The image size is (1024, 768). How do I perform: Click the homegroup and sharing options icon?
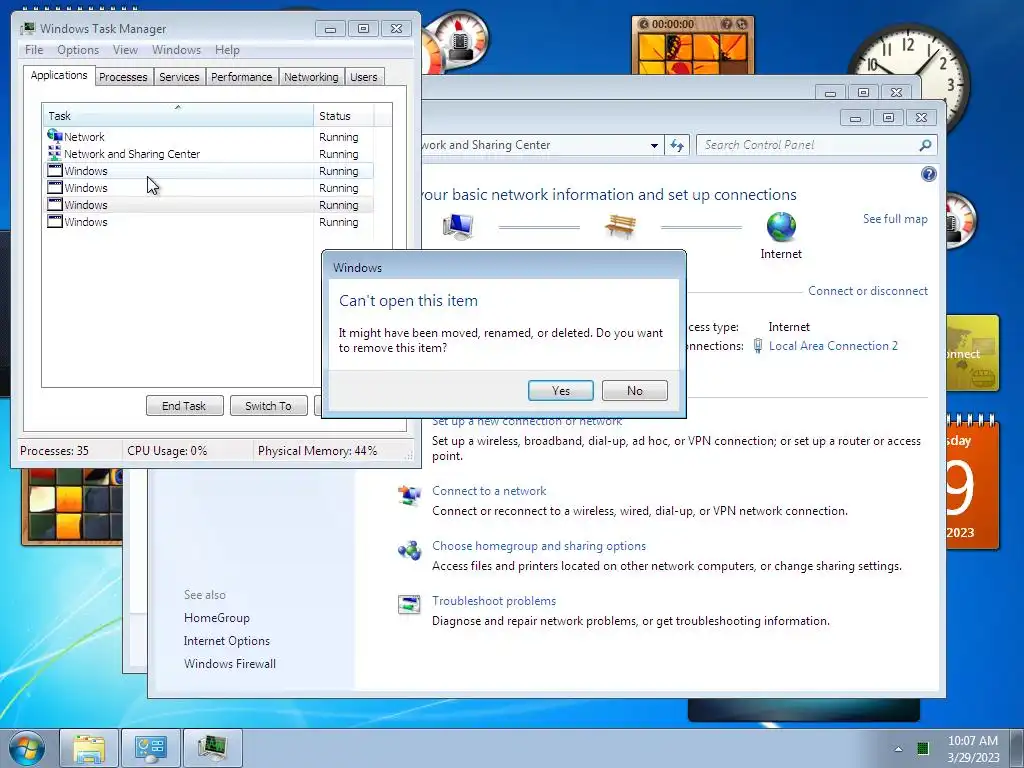(409, 551)
